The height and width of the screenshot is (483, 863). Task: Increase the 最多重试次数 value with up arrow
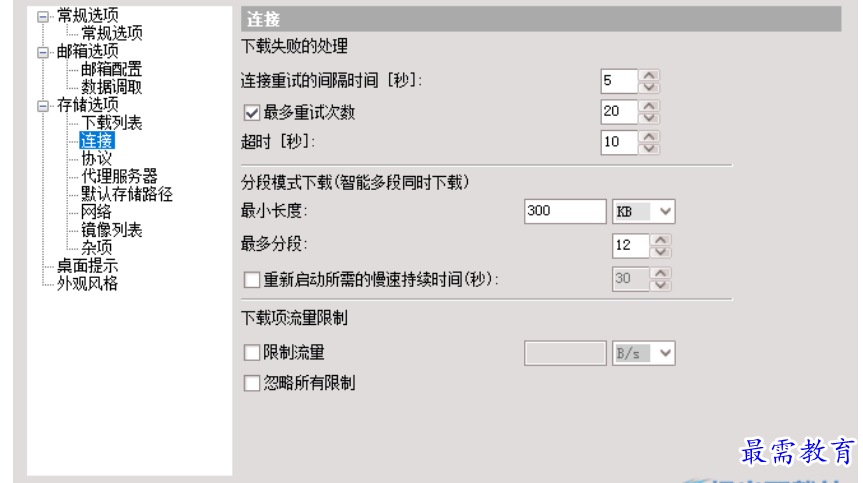[649, 106]
